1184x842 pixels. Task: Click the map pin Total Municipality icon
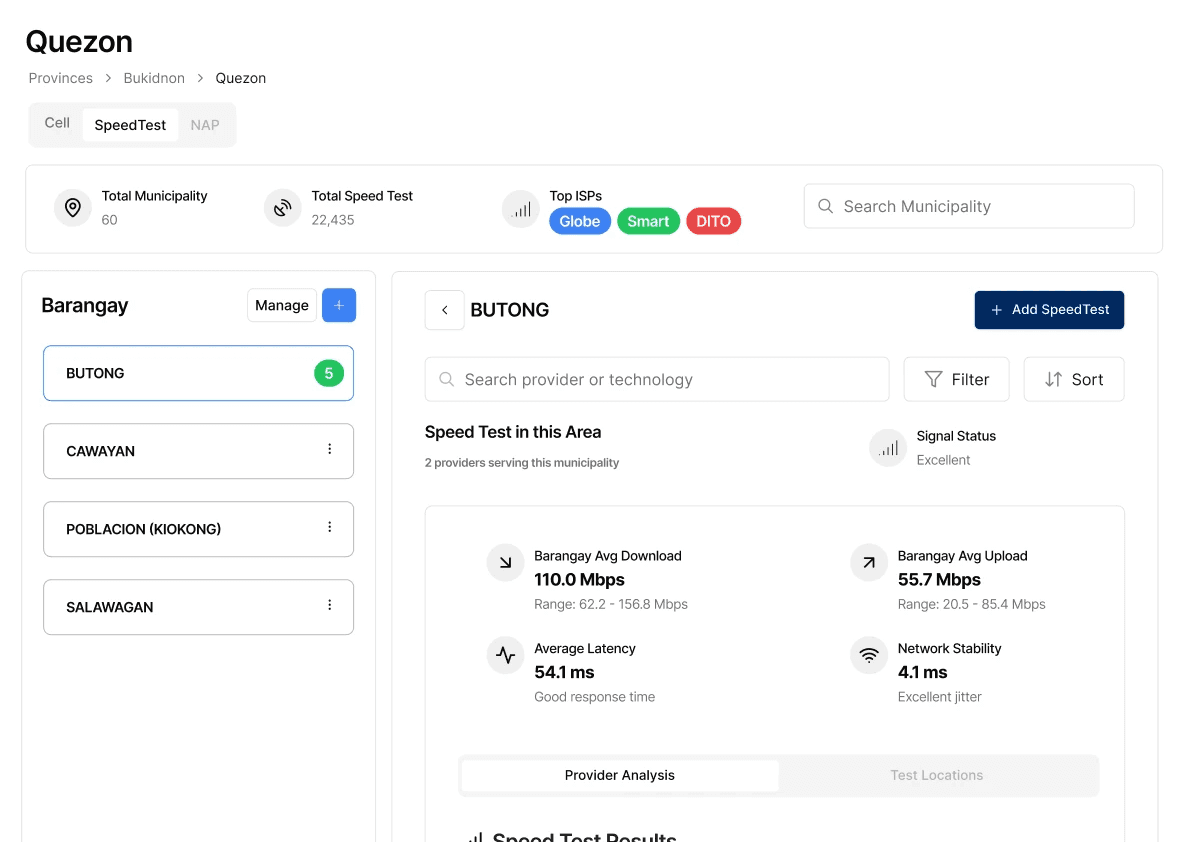click(73, 208)
